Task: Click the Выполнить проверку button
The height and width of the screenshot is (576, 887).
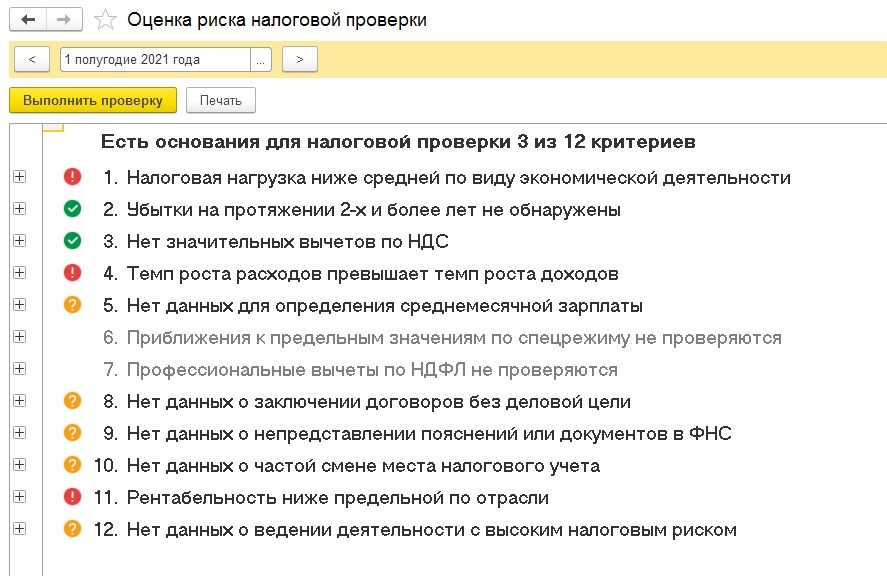Action: [93, 100]
